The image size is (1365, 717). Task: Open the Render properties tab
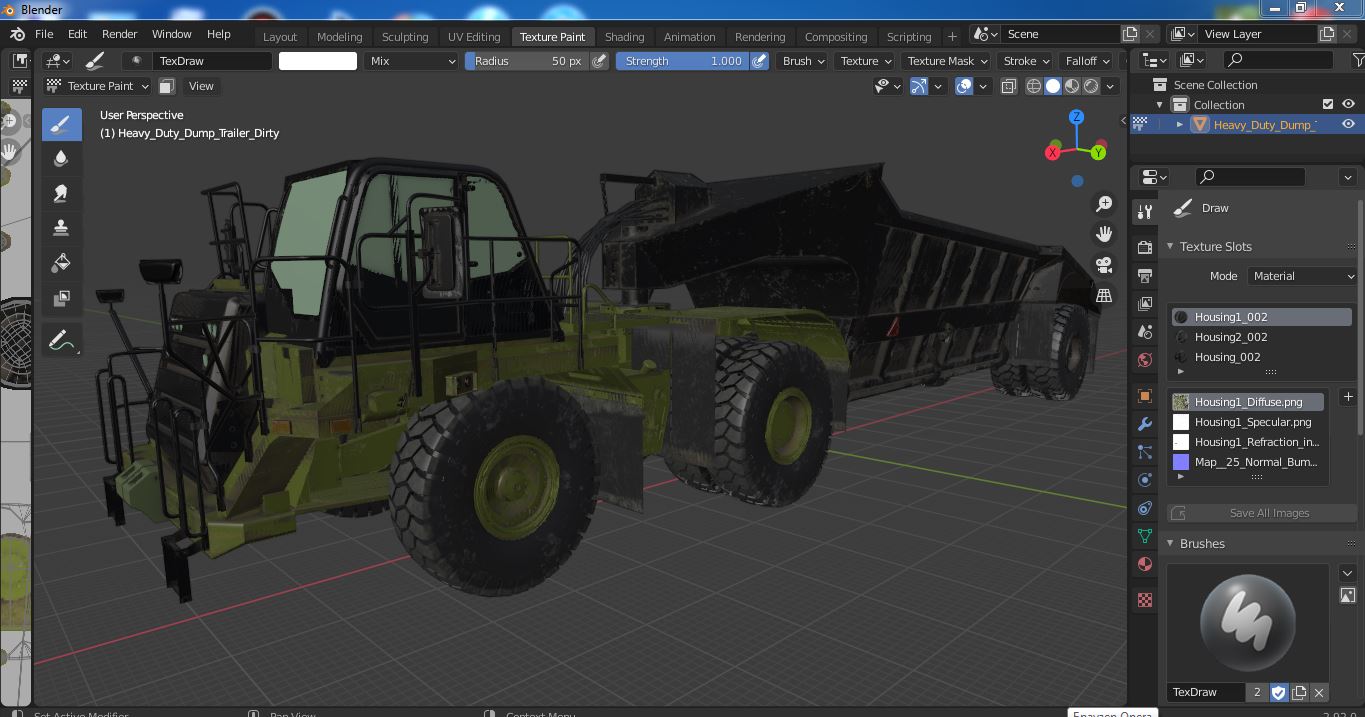[1145, 247]
